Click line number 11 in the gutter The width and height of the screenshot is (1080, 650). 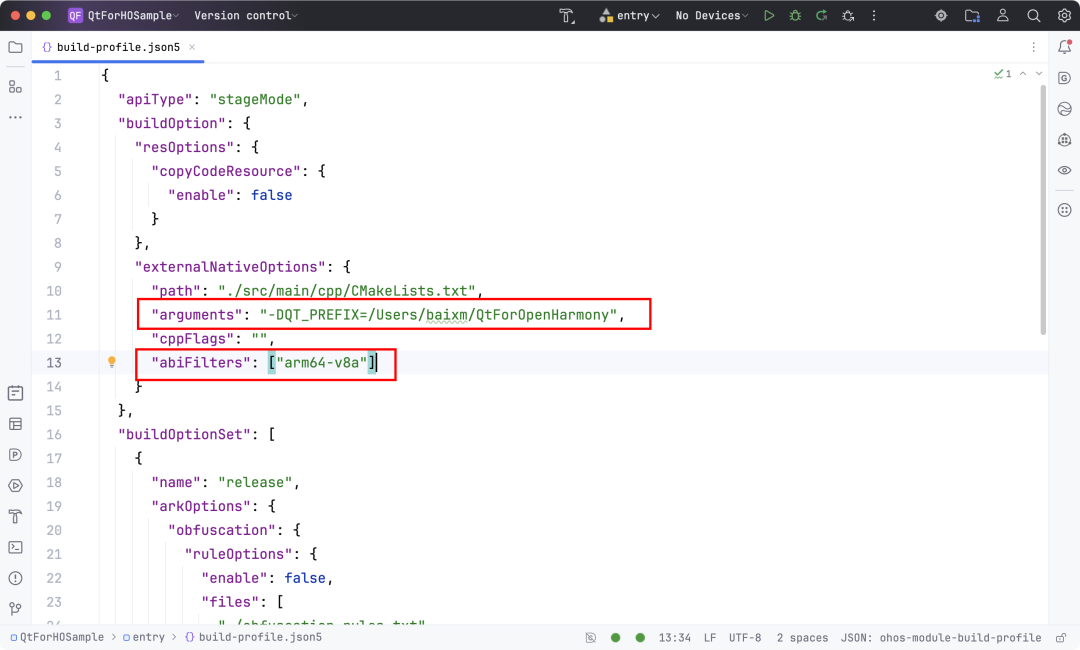coord(54,315)
